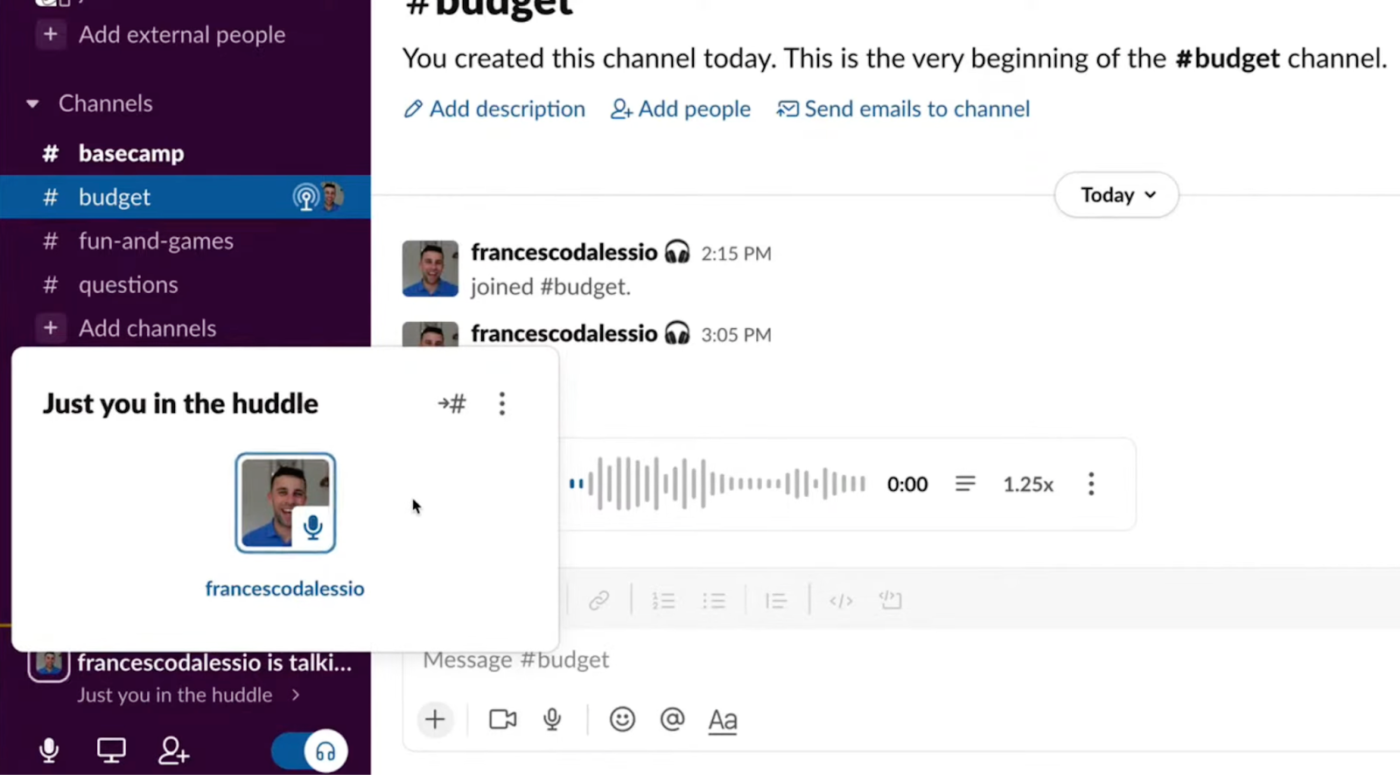Toggle Aa formatting toolbar visibility

[722, 720]
